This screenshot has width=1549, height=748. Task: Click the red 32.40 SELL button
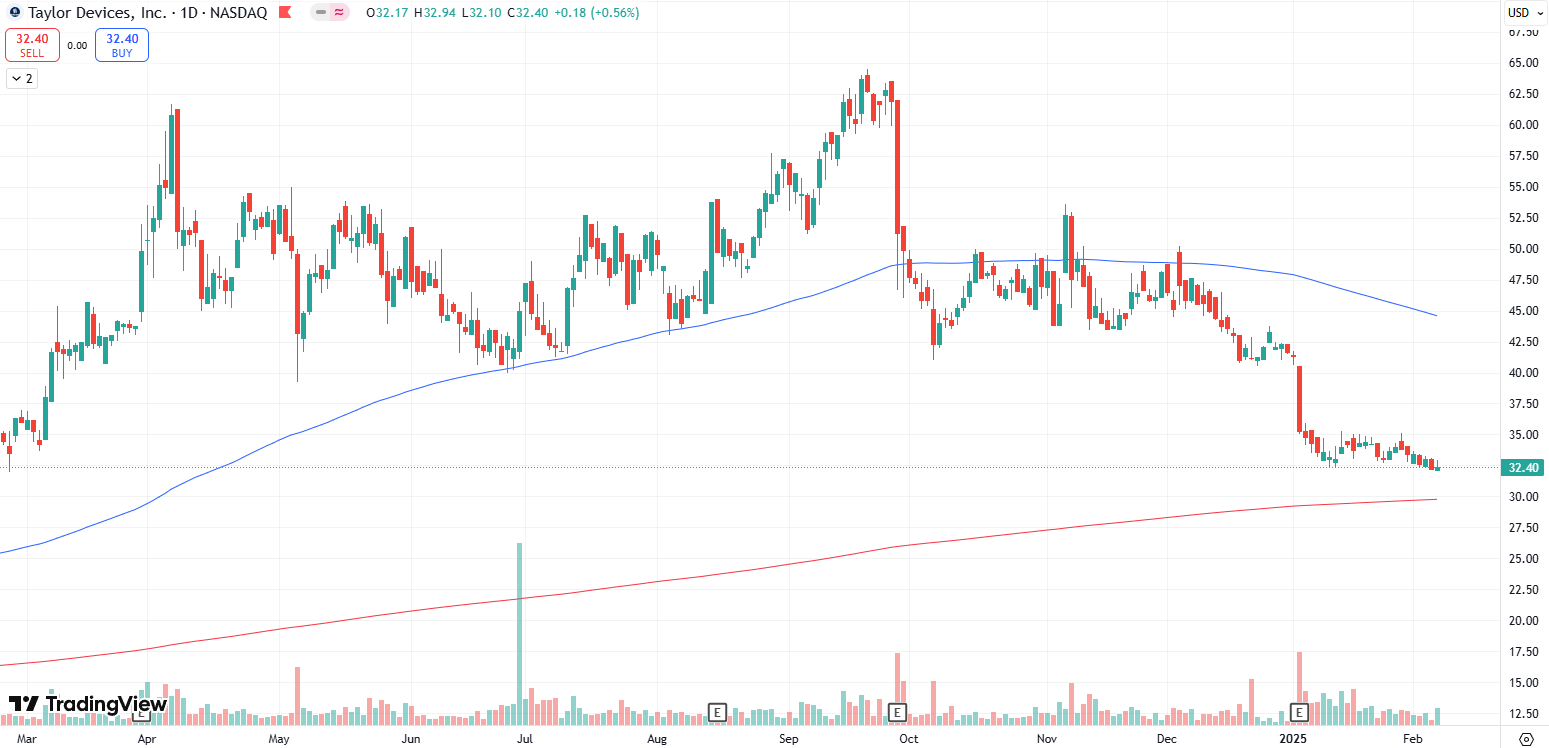coord(32,45)
